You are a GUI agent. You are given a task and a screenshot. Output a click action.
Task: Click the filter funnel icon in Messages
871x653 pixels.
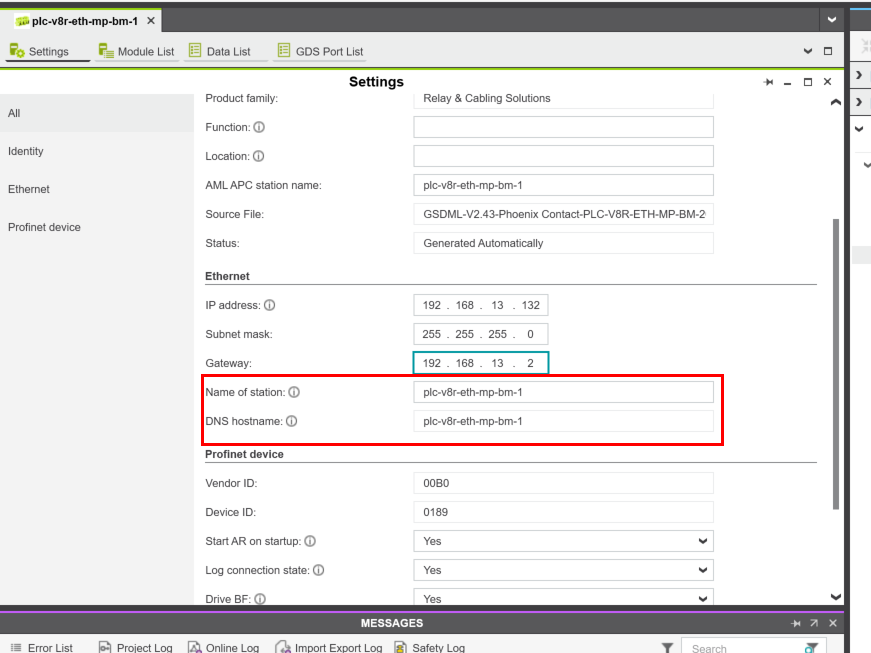pos(667,648)
